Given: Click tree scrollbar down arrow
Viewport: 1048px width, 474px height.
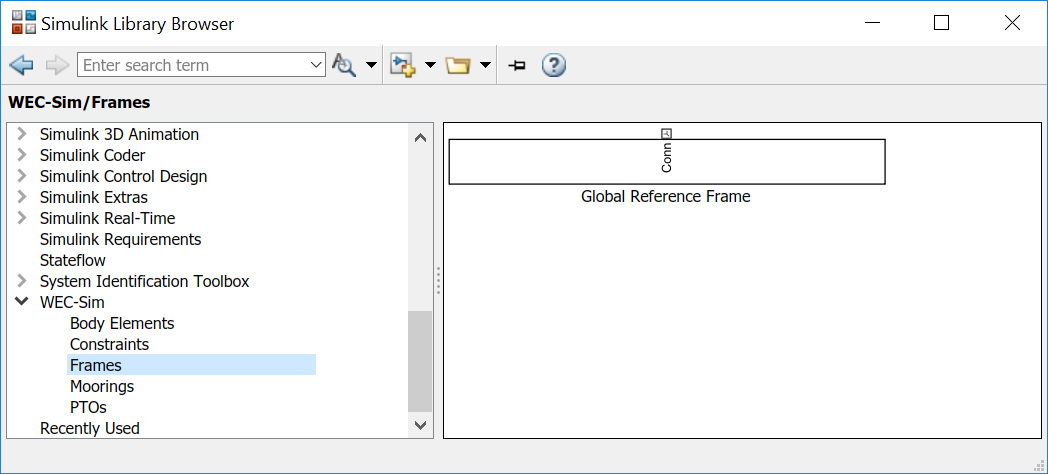Looking at the screenshot, I should tap(420, 425).
